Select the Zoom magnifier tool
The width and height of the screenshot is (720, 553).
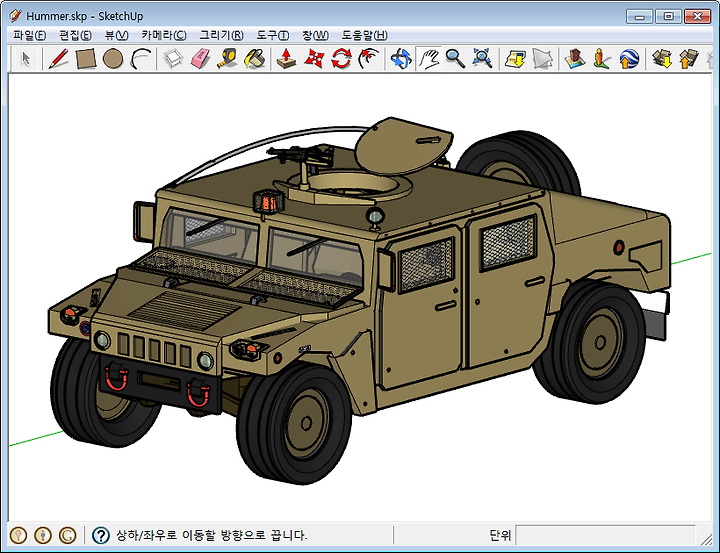(455, 59)
